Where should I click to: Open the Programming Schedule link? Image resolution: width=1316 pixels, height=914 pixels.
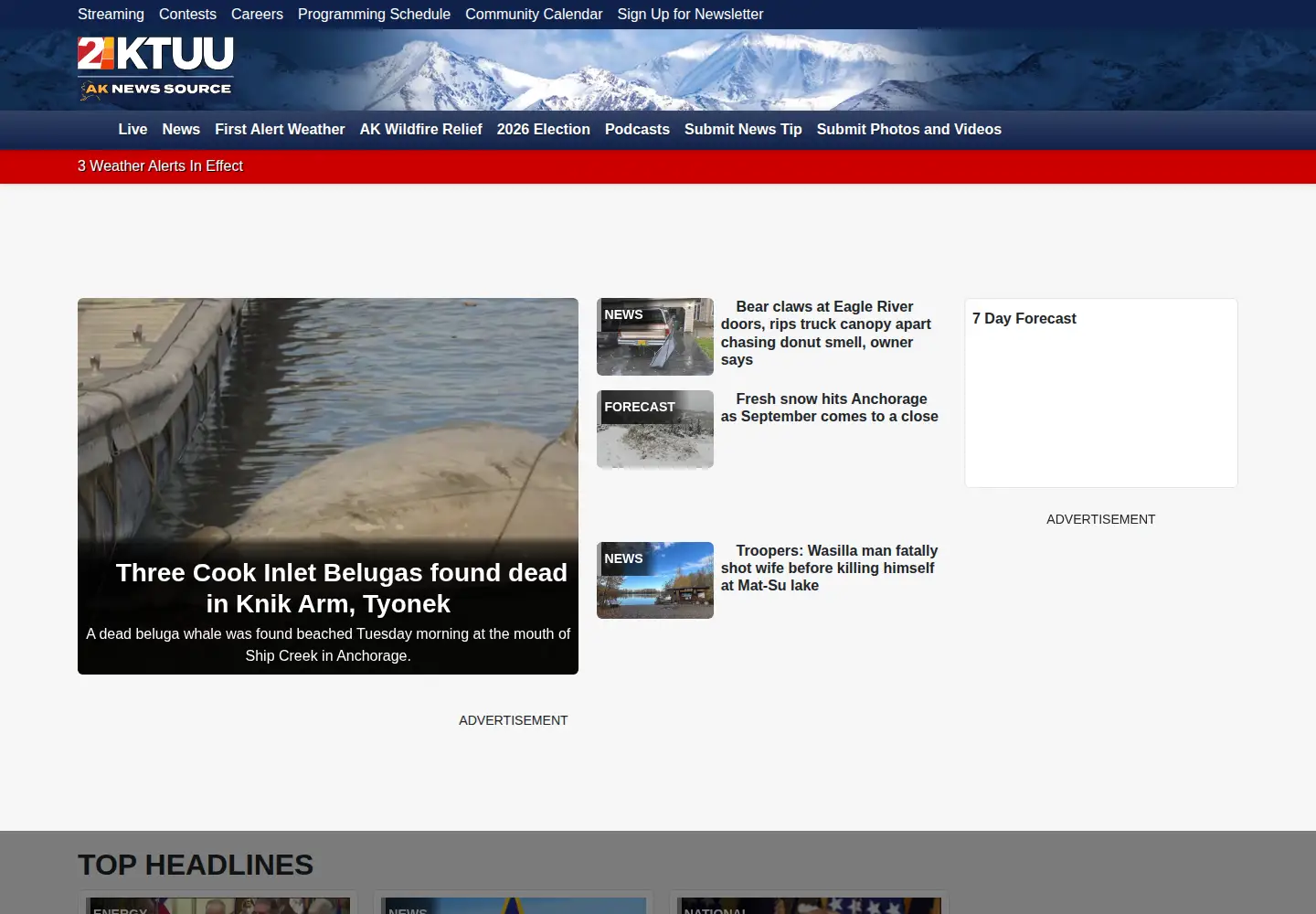(374, 15)
